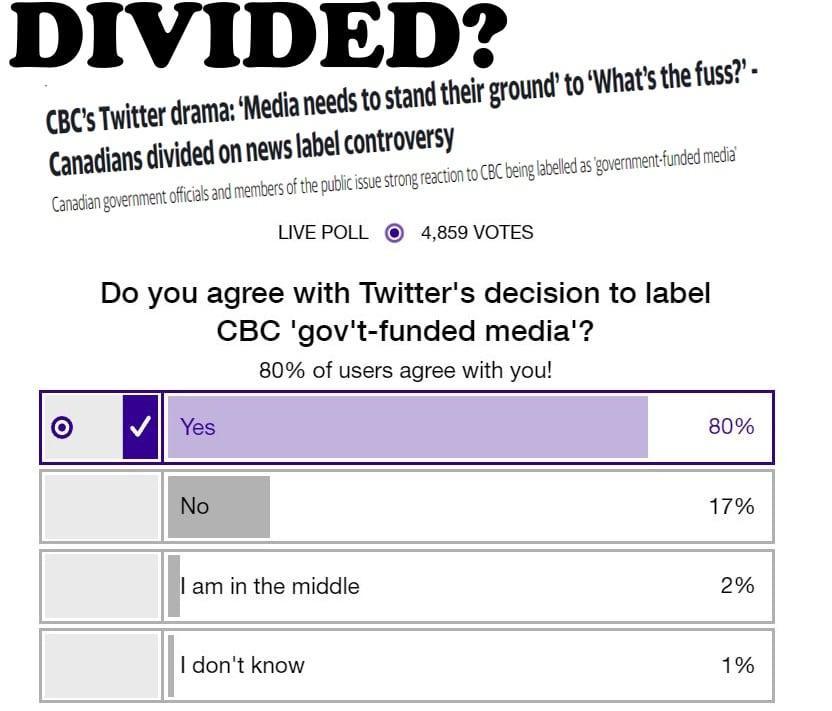
Task: Click the LIVE POLL label
Action: coord(323,232)
